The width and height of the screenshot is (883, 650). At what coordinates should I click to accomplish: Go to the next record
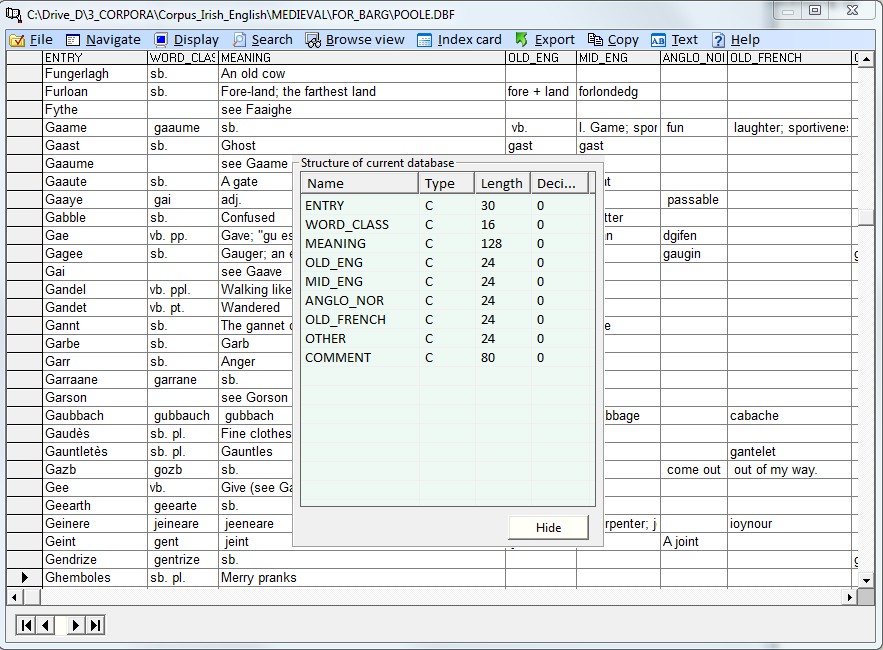point(75,625)
